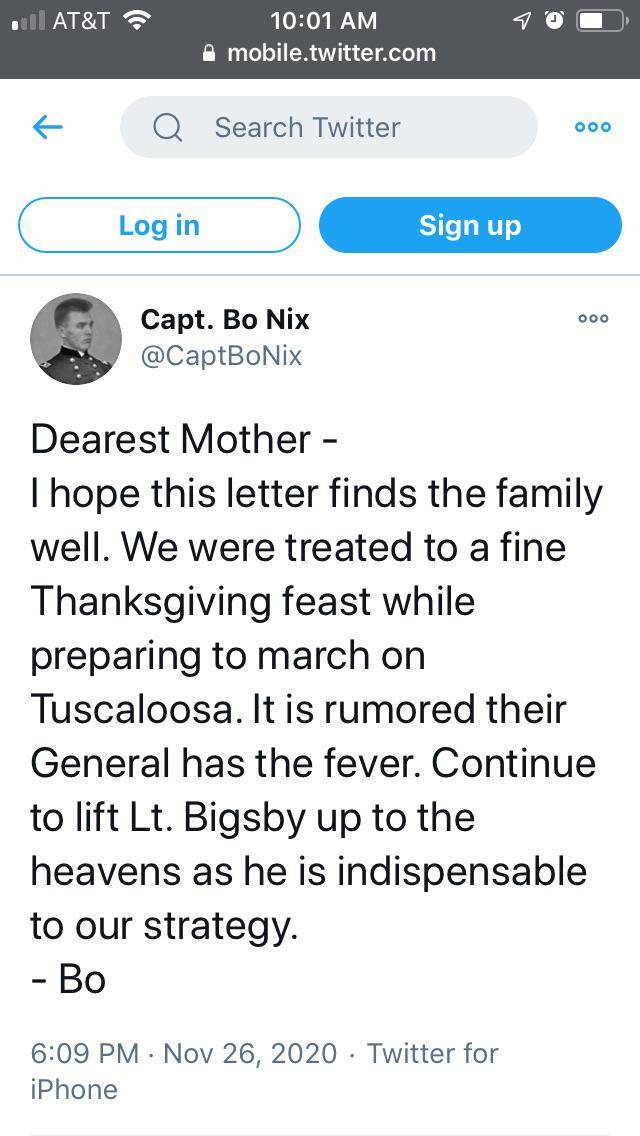Tap the back arrow icon
Image resolution: width=640 pixels, height=1136 pixels.
[x=48, y=127]
